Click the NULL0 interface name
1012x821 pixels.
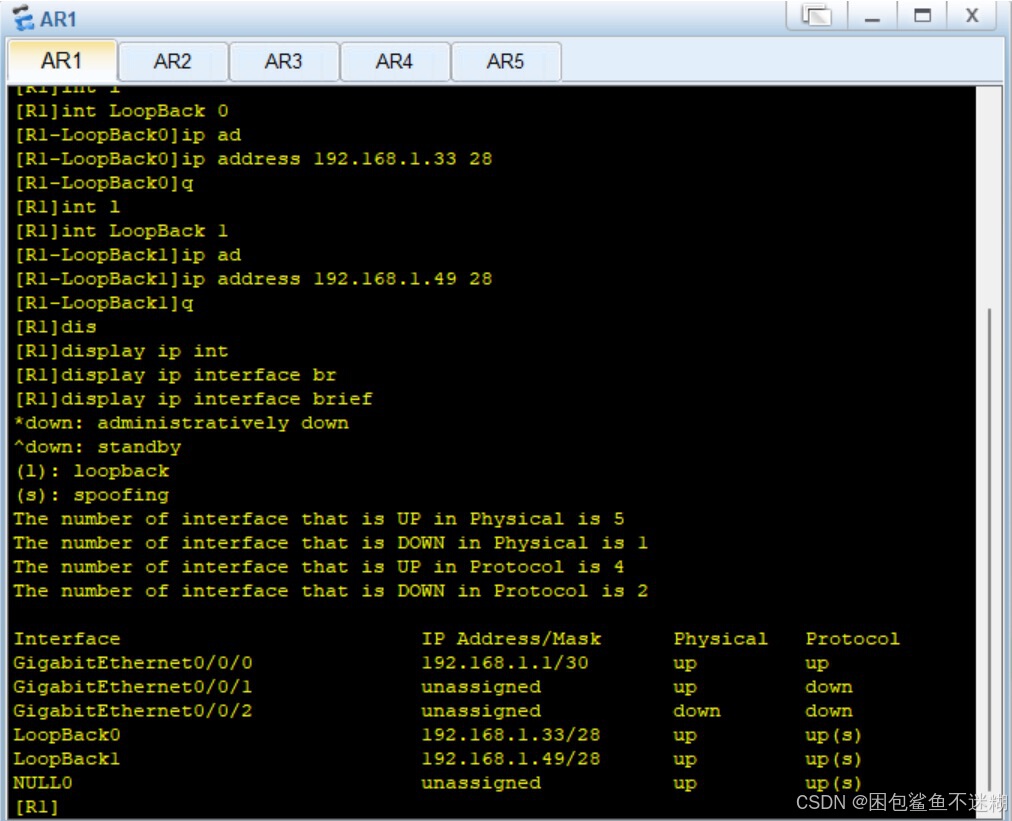tap(43, 783)
